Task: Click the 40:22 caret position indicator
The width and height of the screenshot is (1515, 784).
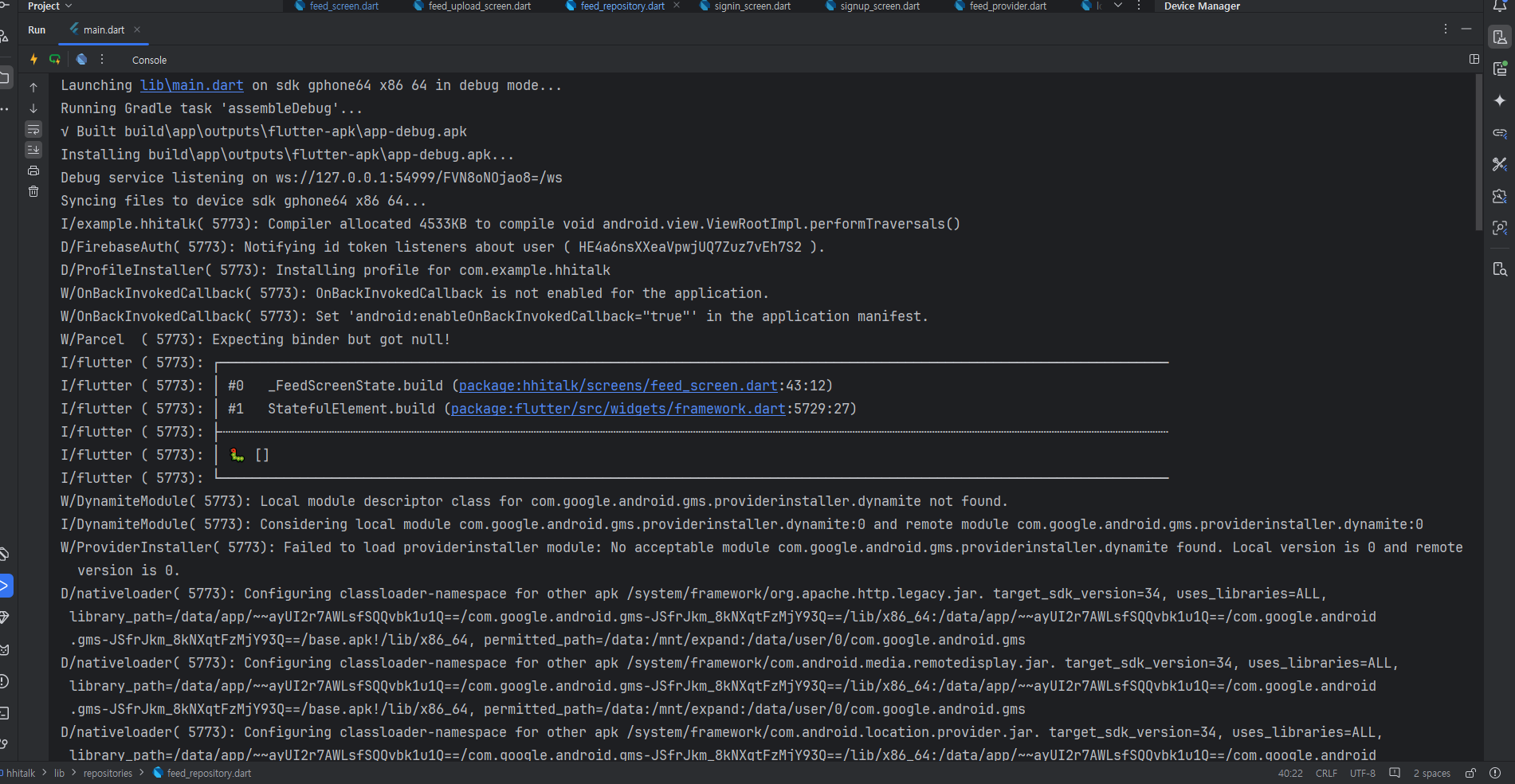Action: (x=1290, y=773)
